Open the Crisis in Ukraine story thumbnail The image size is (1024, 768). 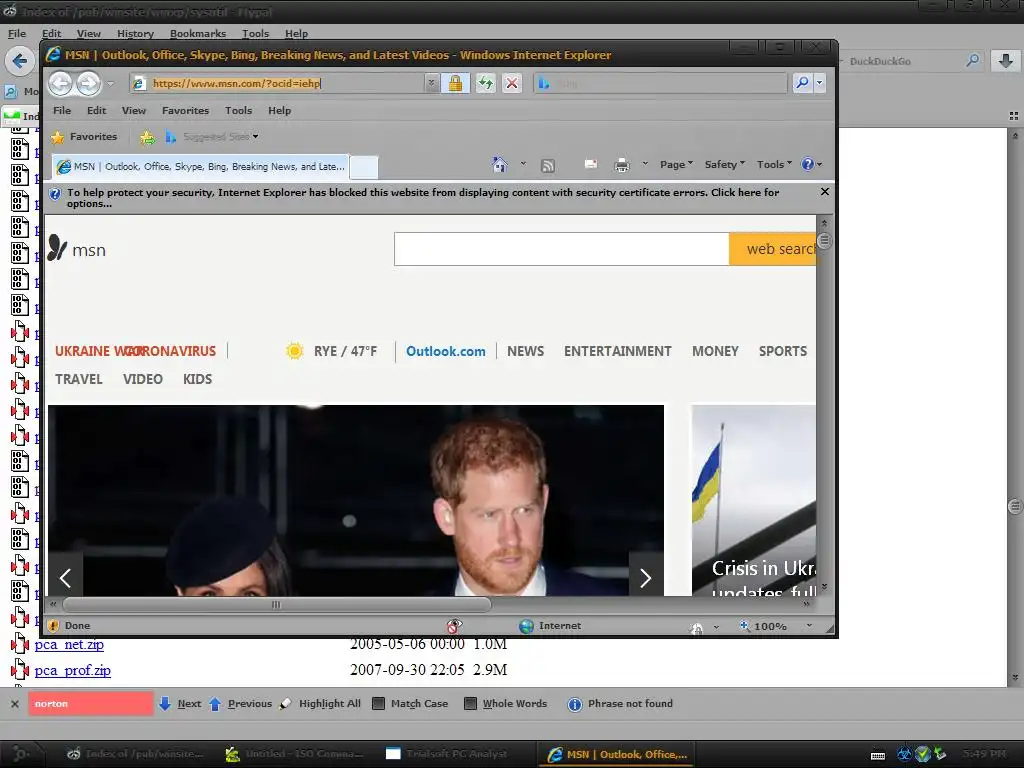pyautogui.click(x=754, y=500)
